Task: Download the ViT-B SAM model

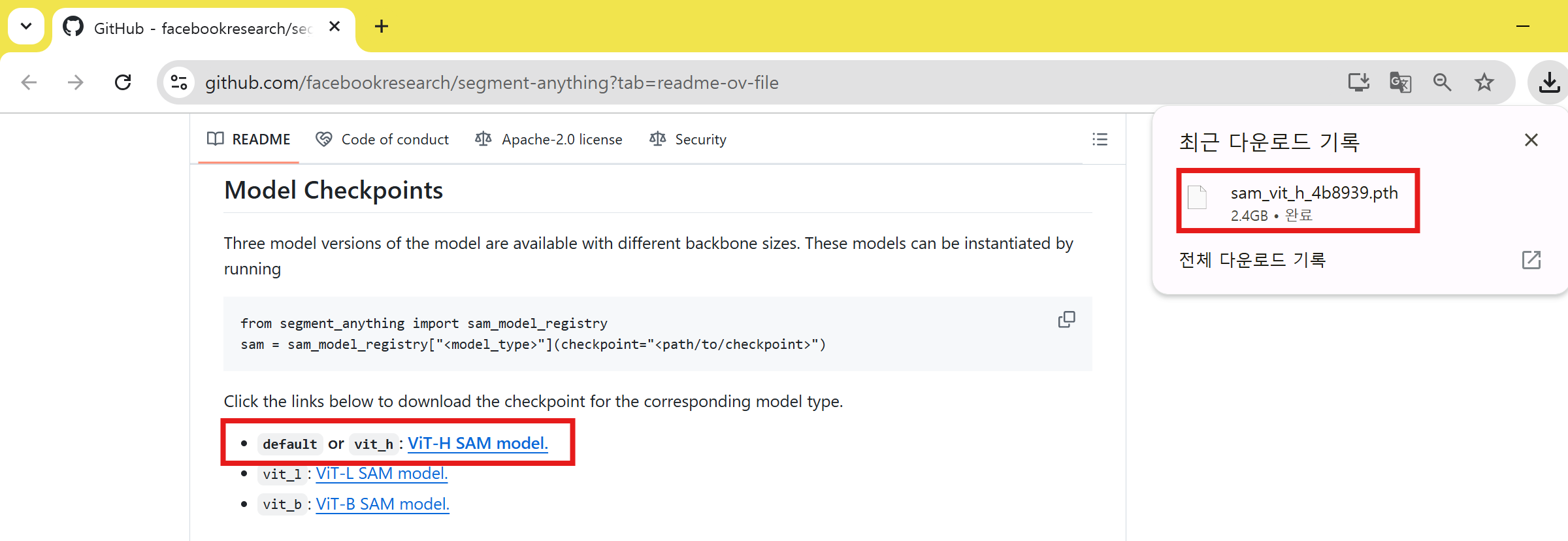Action: 382,504
